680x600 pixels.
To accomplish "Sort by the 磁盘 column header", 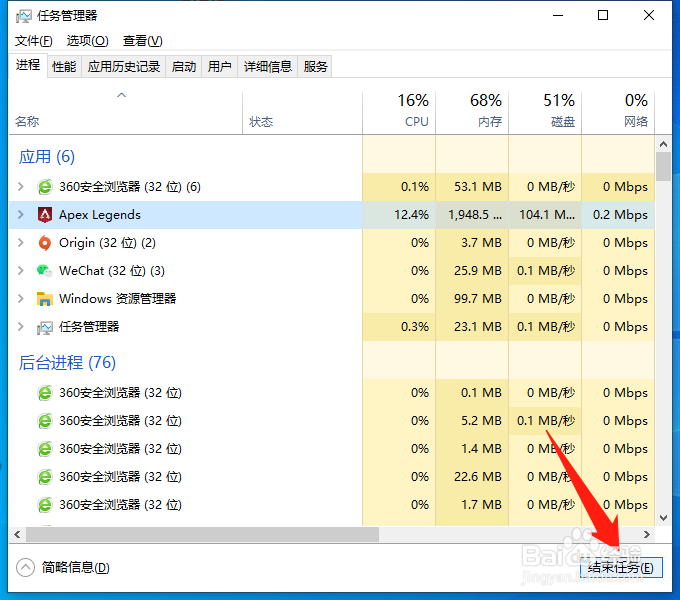I will coord(545,113).
